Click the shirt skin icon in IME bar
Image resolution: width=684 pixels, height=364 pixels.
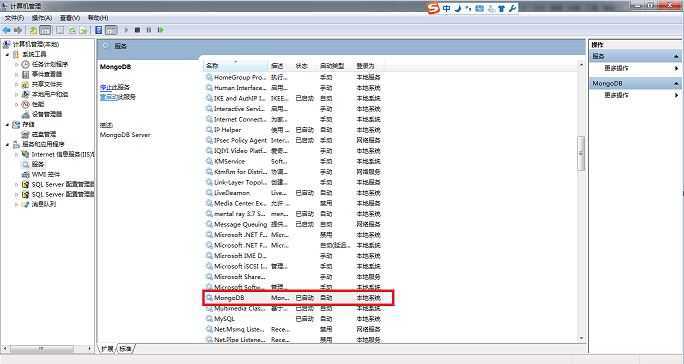502,8
